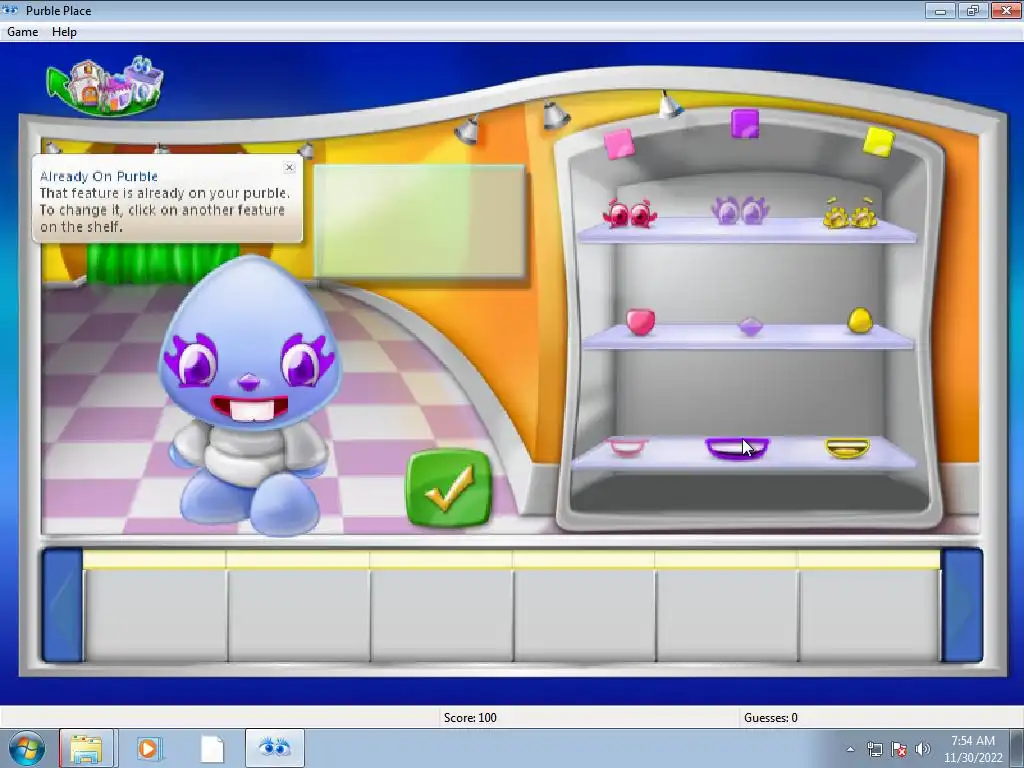1024x768 pixels.
Task: Open the Windows Start menu
Action: tap(27, 748)
